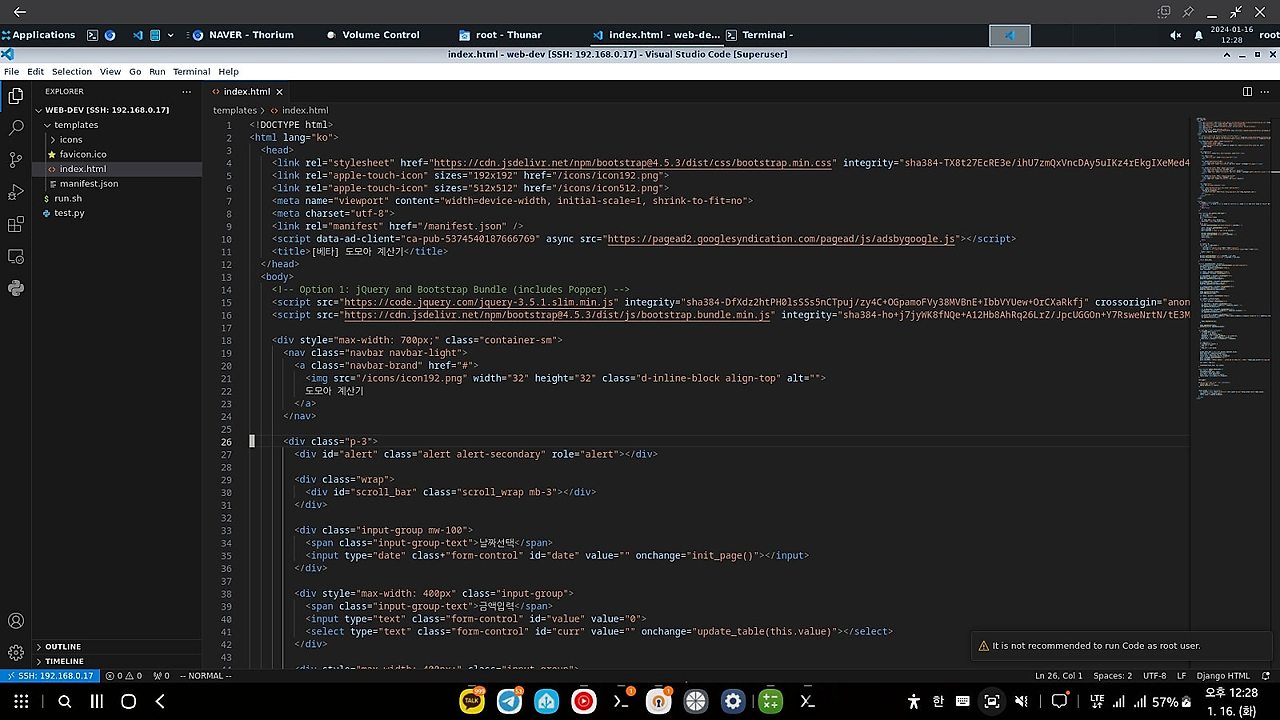
Task: Open test.py in the explorer
Action: coord(69,213)
